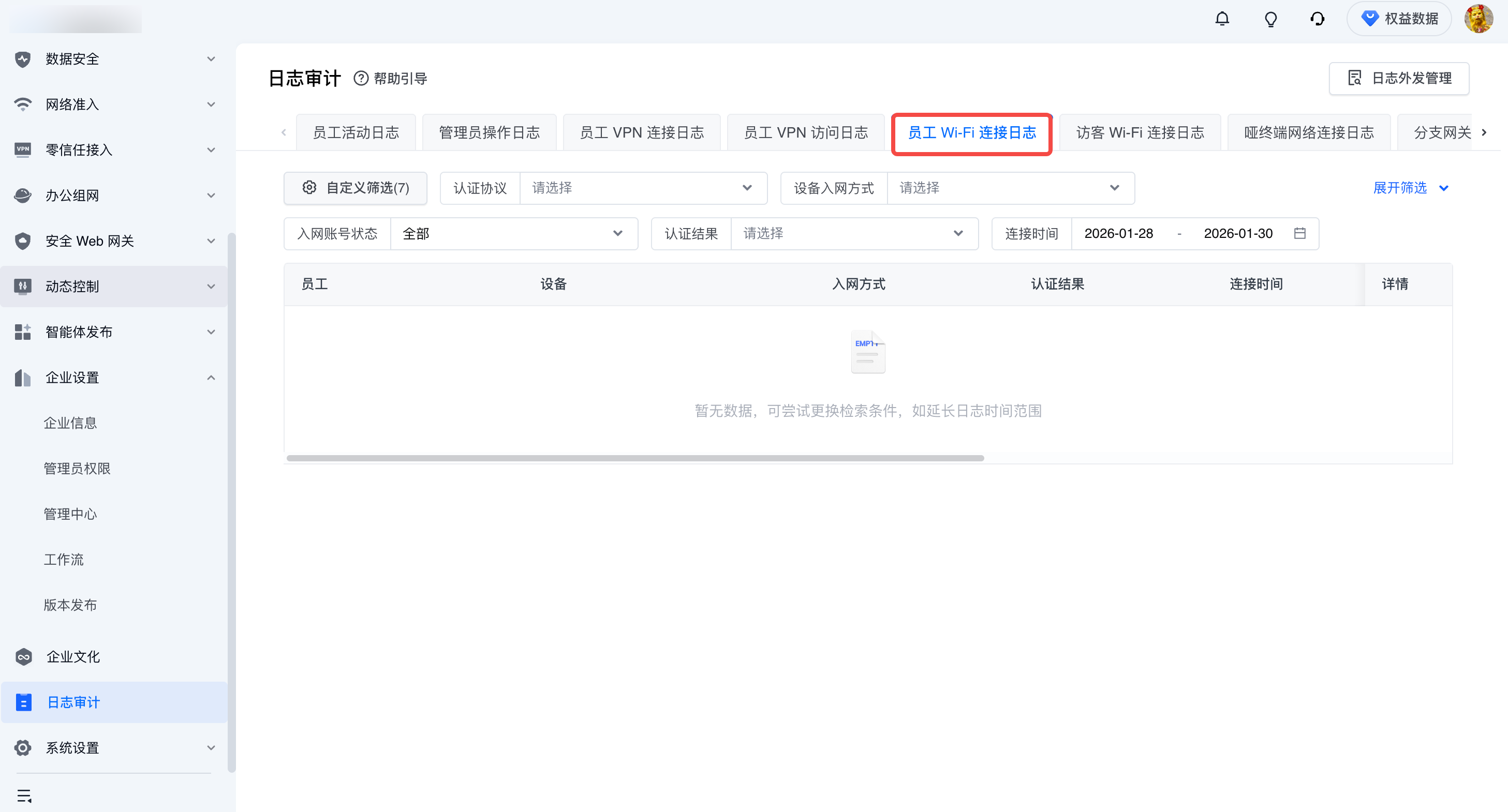Open 管理员权限 in the sidebar
This screenshot has height=812, width=1508.
click(77, 469)
